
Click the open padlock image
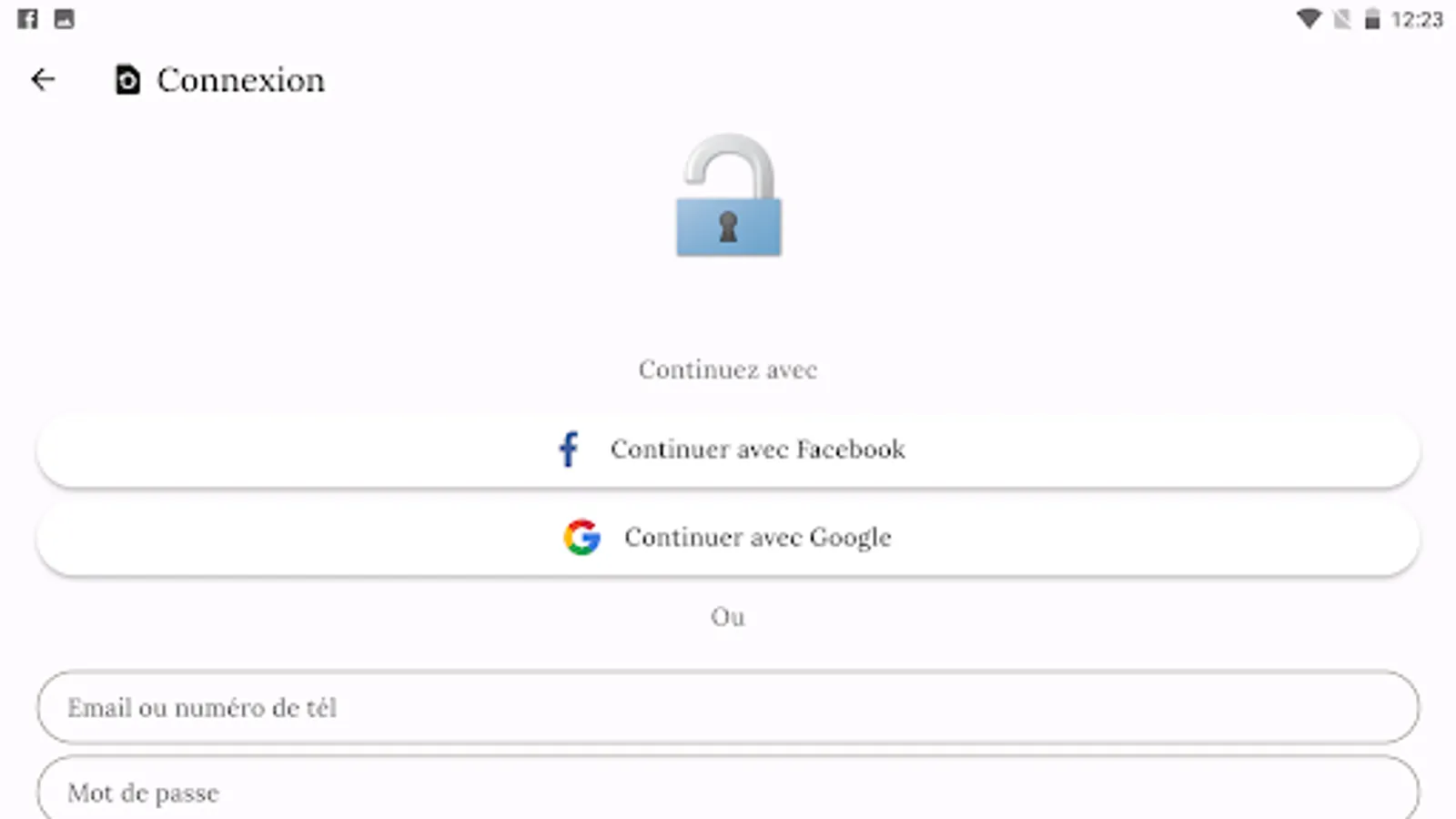pos(728,196)
